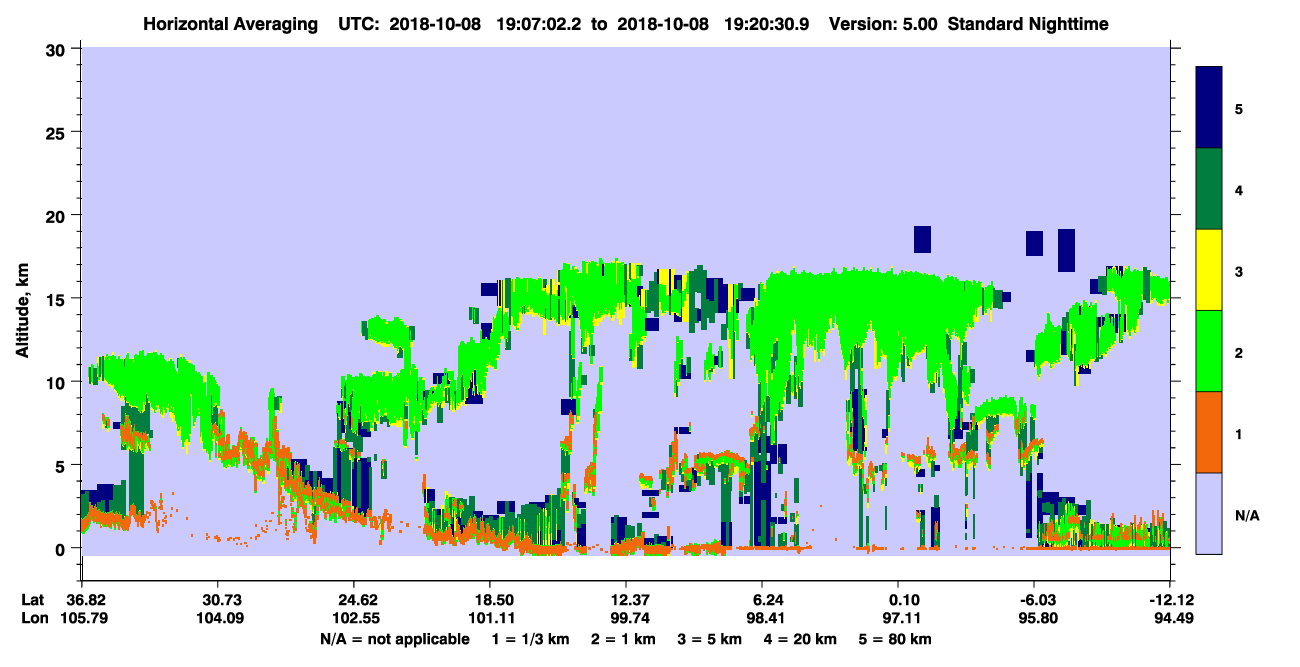1300x667 pixels.
Task: Click the 30 altitude tick label
Action: [58, 49]
